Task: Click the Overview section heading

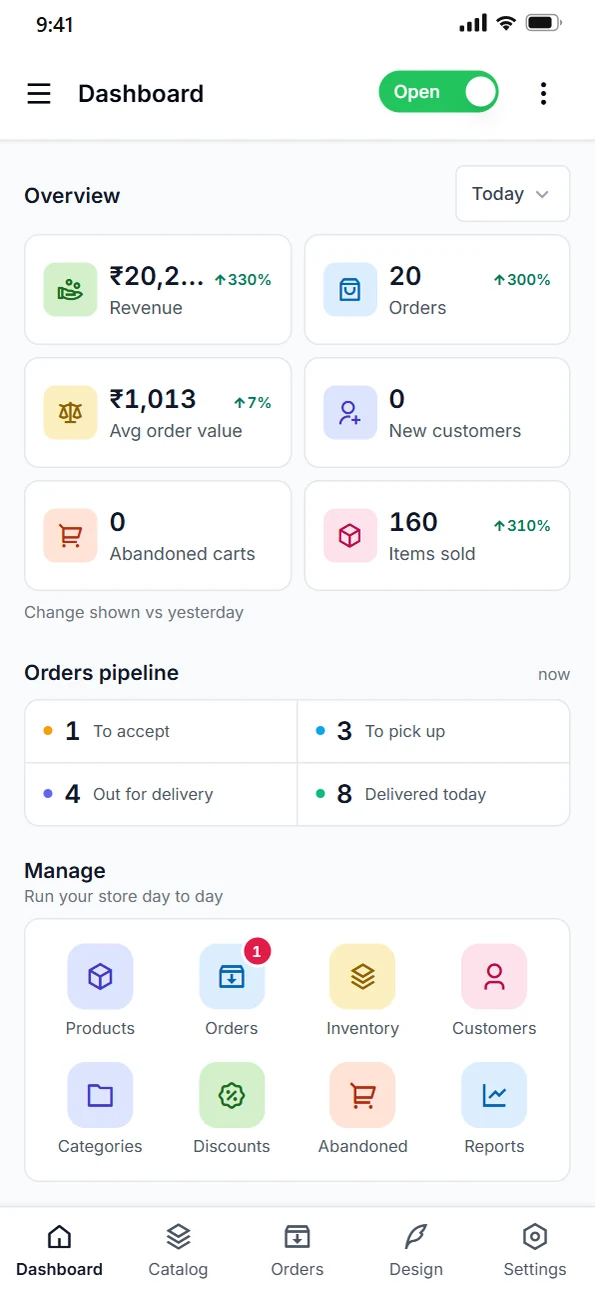Action: 72,196
